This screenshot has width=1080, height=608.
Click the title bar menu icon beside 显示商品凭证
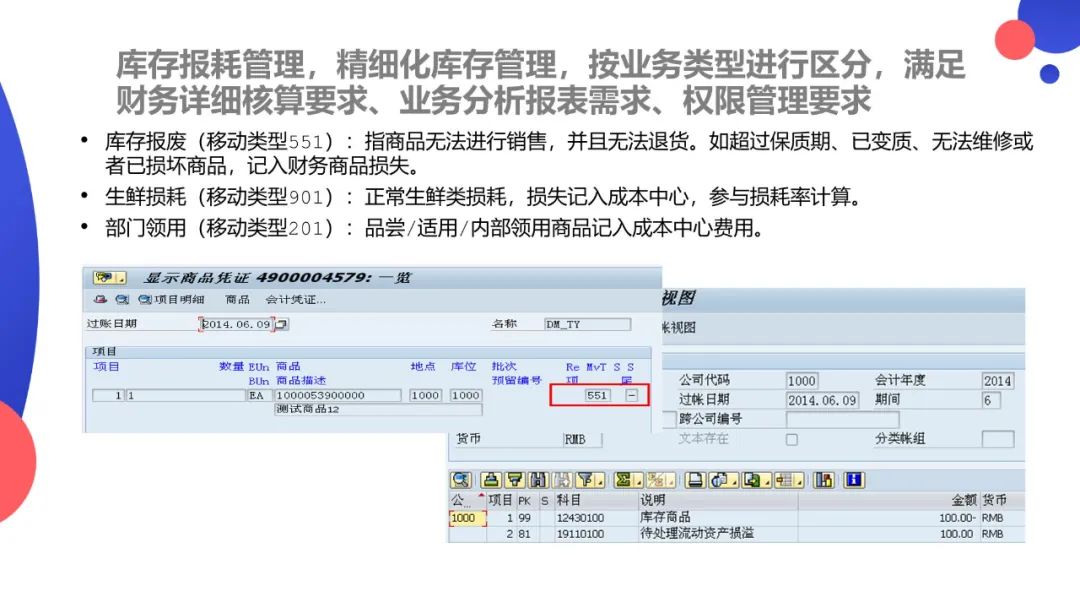coord(110,277)
